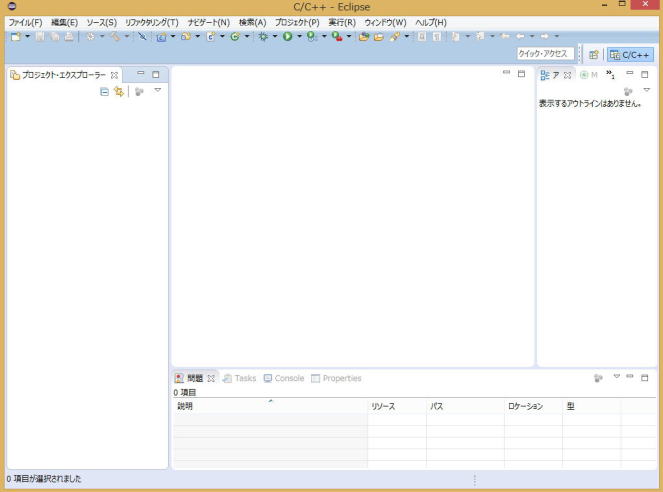Sort by the リソース column header
The width and height of the screenshot is (663, 492).
397,406
